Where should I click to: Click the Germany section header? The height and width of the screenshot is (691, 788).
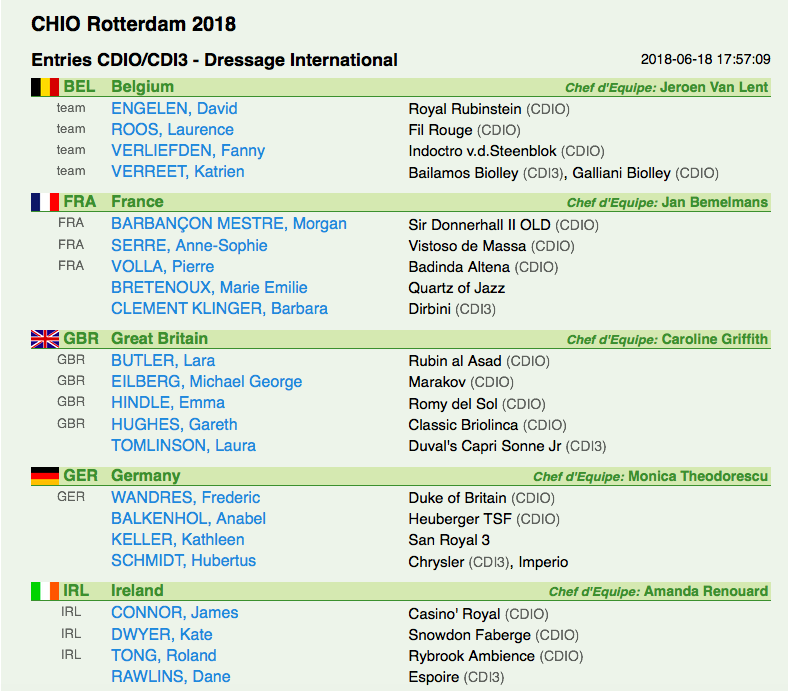(401, 476)
